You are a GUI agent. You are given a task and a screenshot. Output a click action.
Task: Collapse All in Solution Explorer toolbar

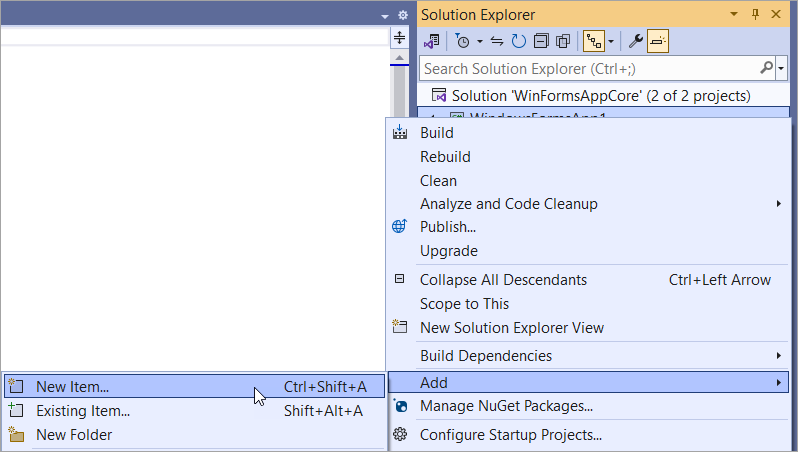[541, 41]
